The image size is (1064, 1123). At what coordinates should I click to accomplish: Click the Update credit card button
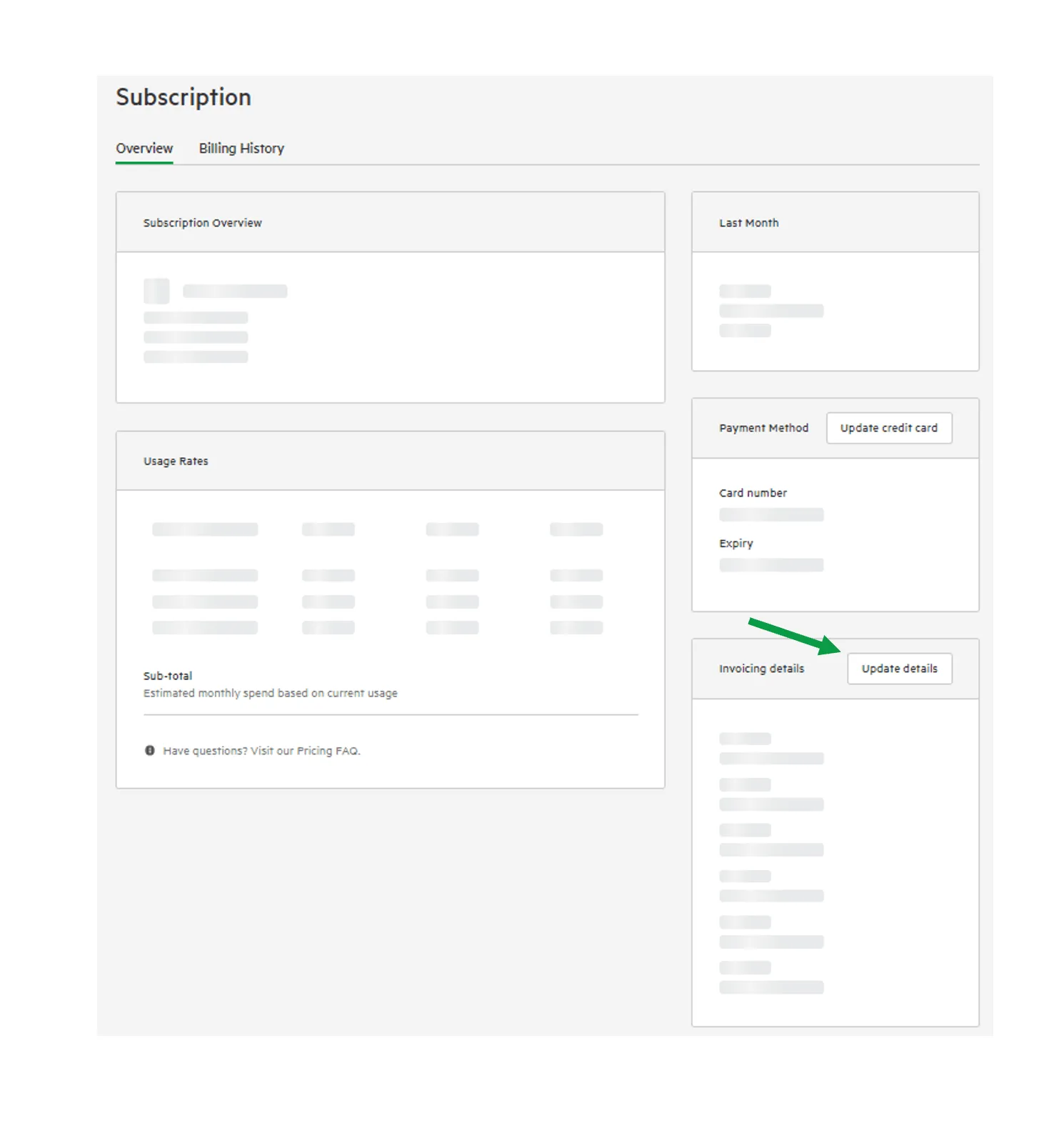pos(889,428)
